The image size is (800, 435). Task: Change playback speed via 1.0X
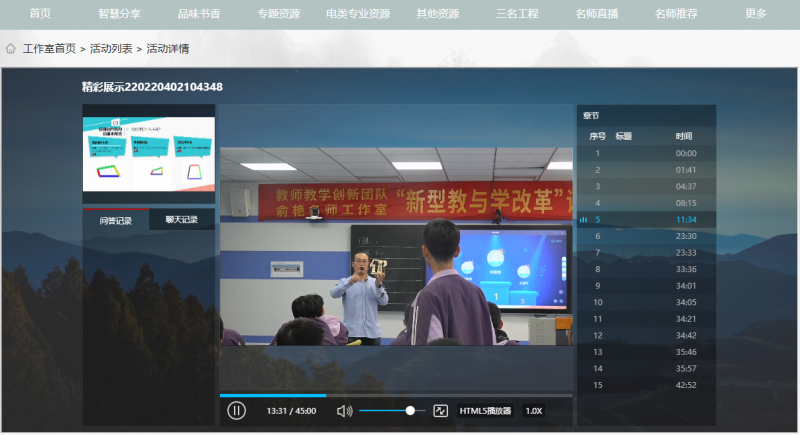[534, 411]
